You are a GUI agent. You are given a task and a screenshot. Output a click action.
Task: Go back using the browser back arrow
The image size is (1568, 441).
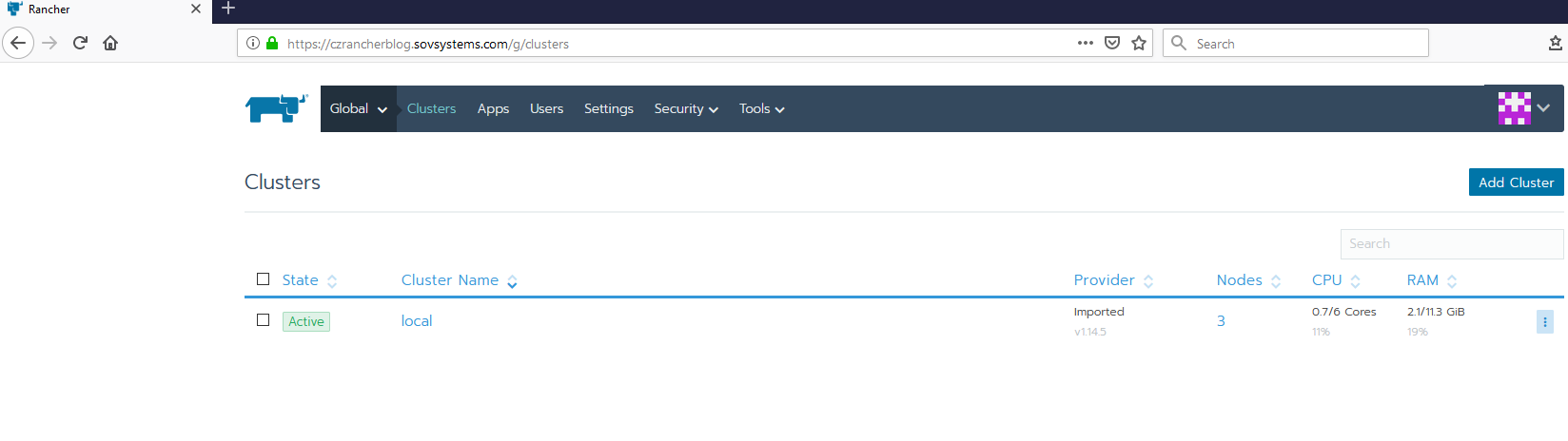click(x=18, y=43)
